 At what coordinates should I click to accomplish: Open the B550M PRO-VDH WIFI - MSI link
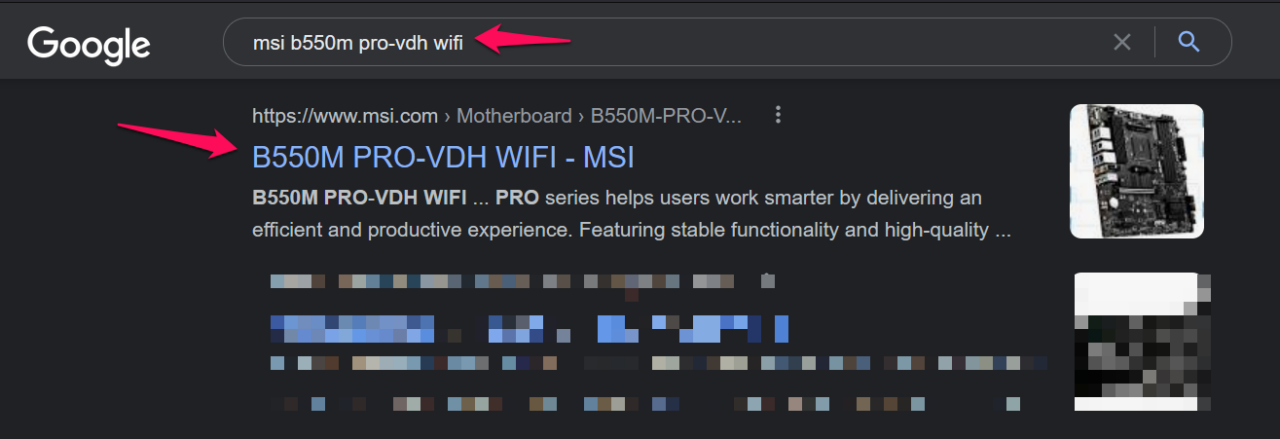(x=443, y=158)
